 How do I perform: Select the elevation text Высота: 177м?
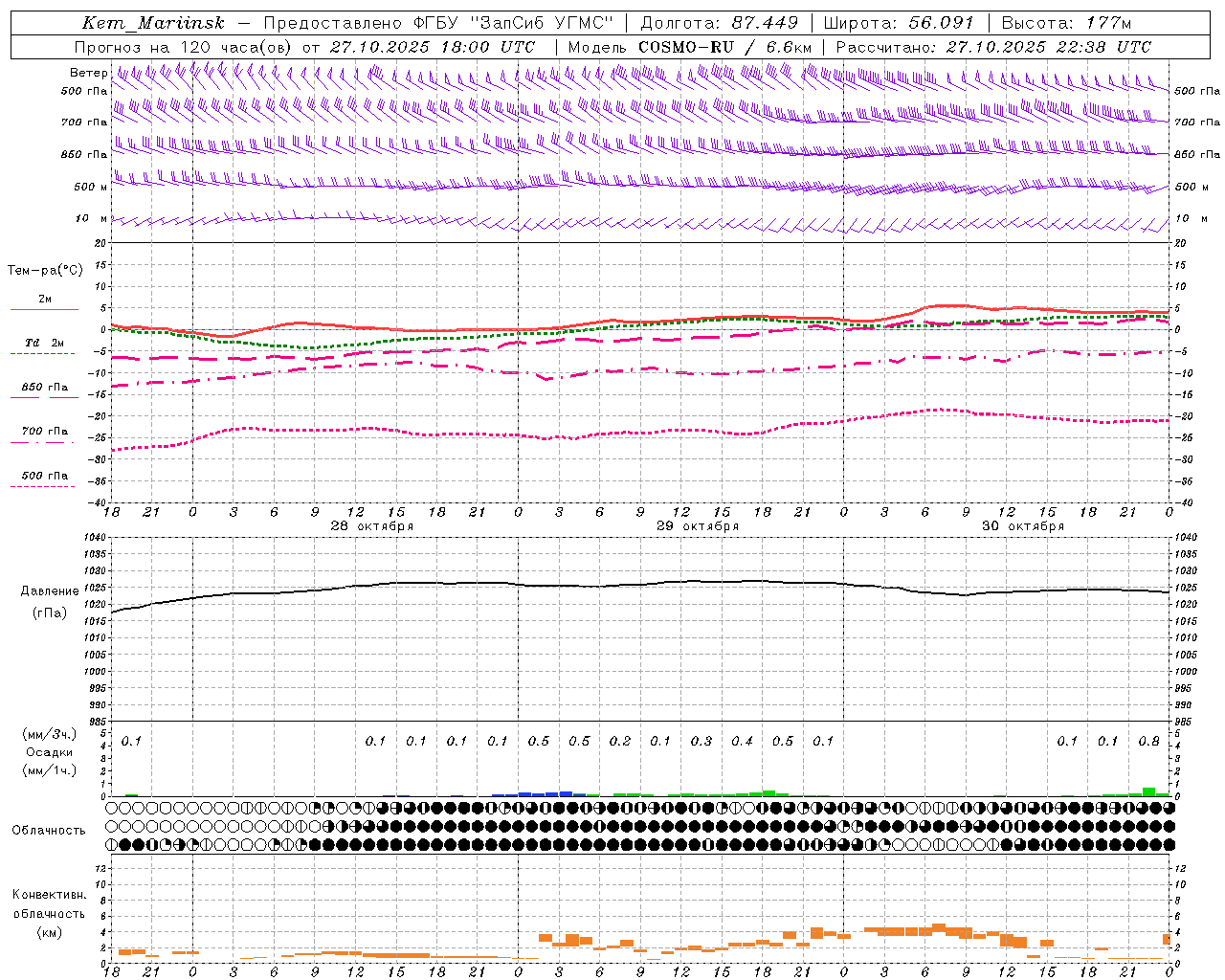pyautogui.click(x=1066, y=23)
